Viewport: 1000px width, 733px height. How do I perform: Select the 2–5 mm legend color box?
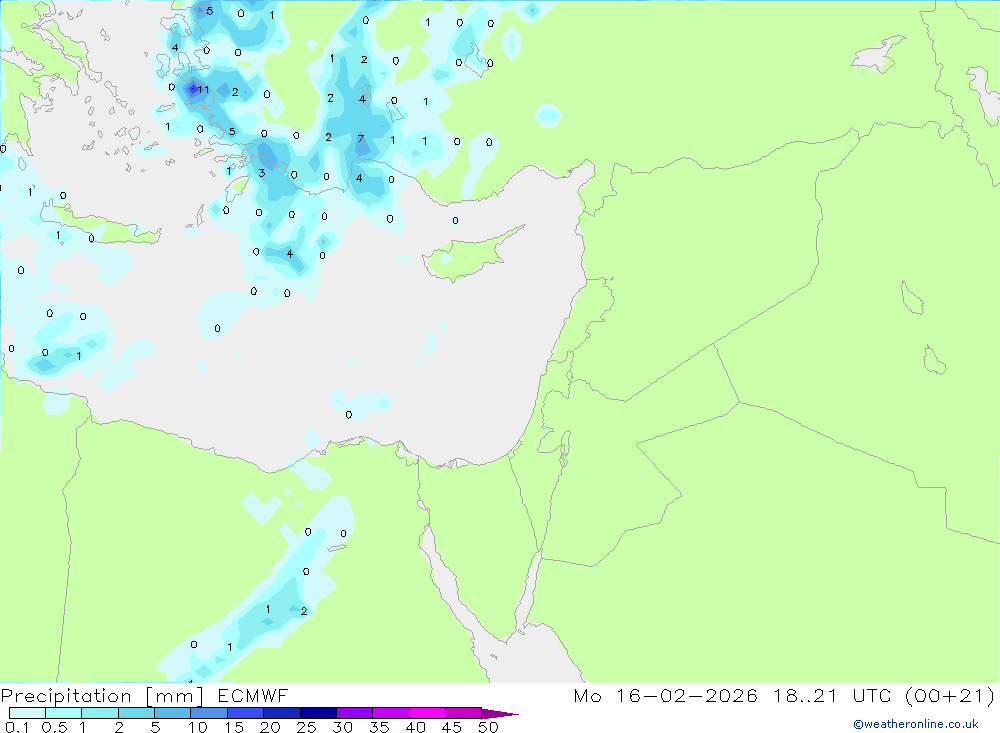(x=136, y=713)
